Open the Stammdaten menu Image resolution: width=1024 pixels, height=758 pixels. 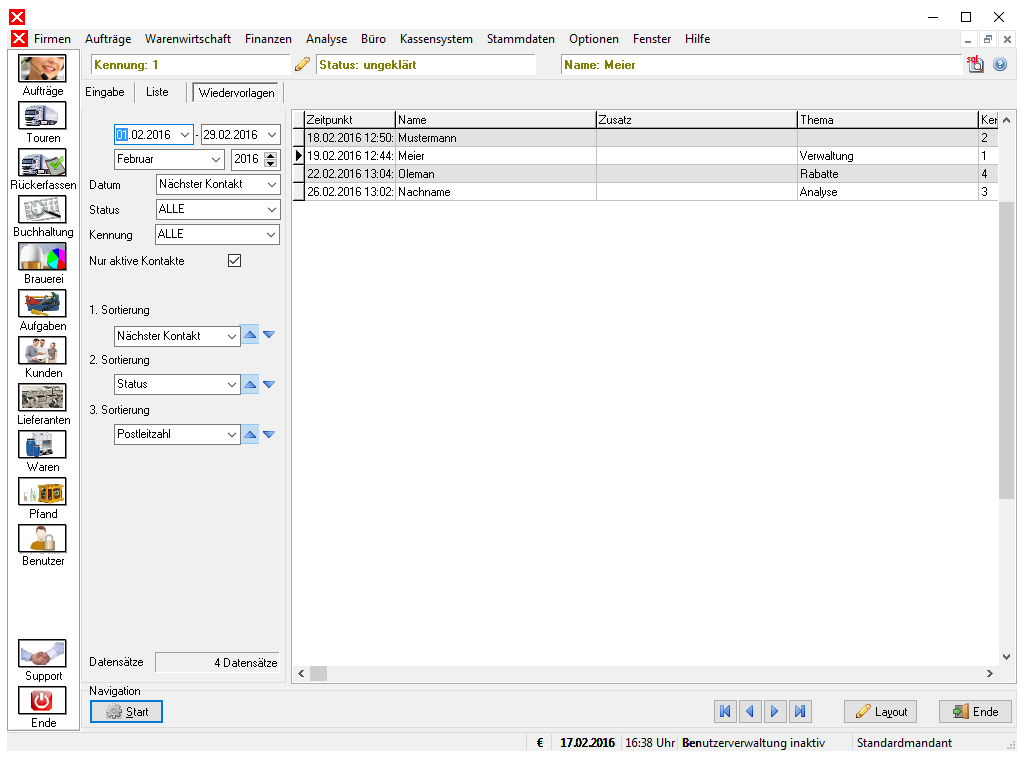[520, 39]
